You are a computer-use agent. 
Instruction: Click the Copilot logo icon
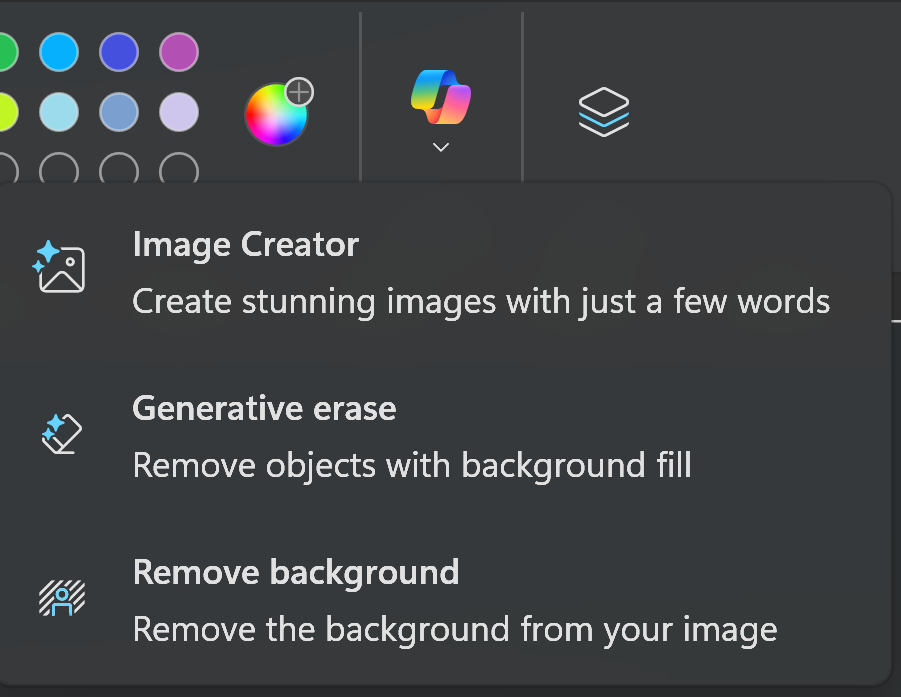pos(441,97)
